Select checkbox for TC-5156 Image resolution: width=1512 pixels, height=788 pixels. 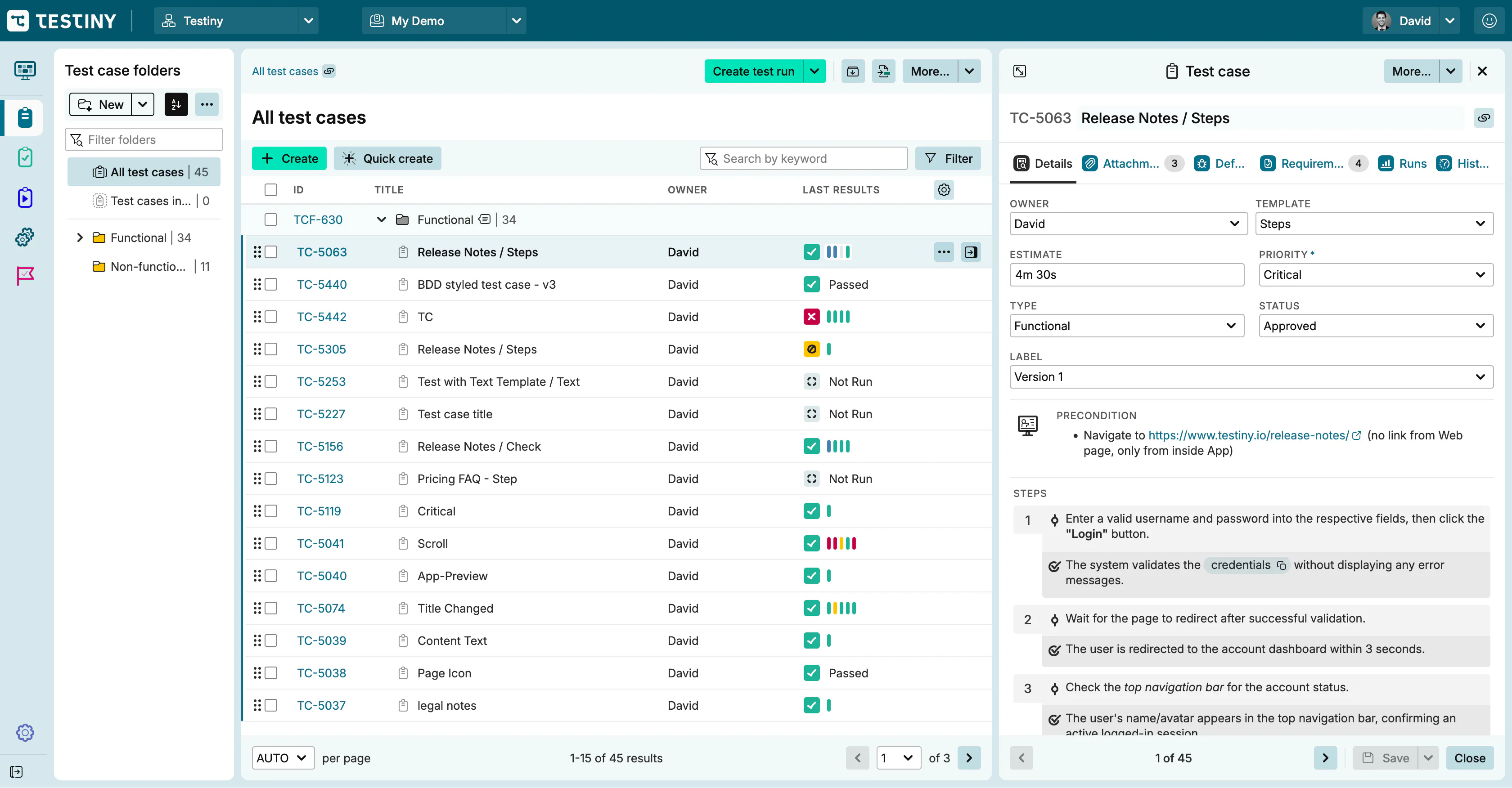[270, 446]
